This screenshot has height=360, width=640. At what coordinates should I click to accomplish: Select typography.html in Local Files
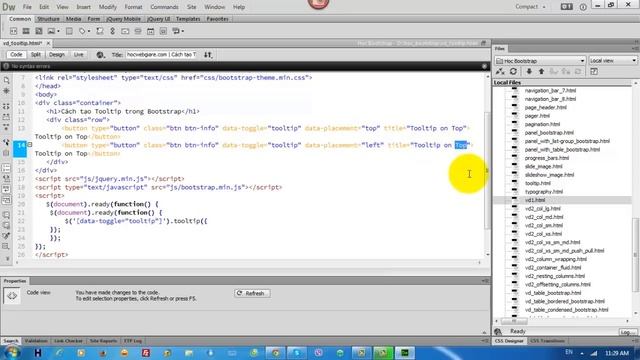(x=543, y=191)
